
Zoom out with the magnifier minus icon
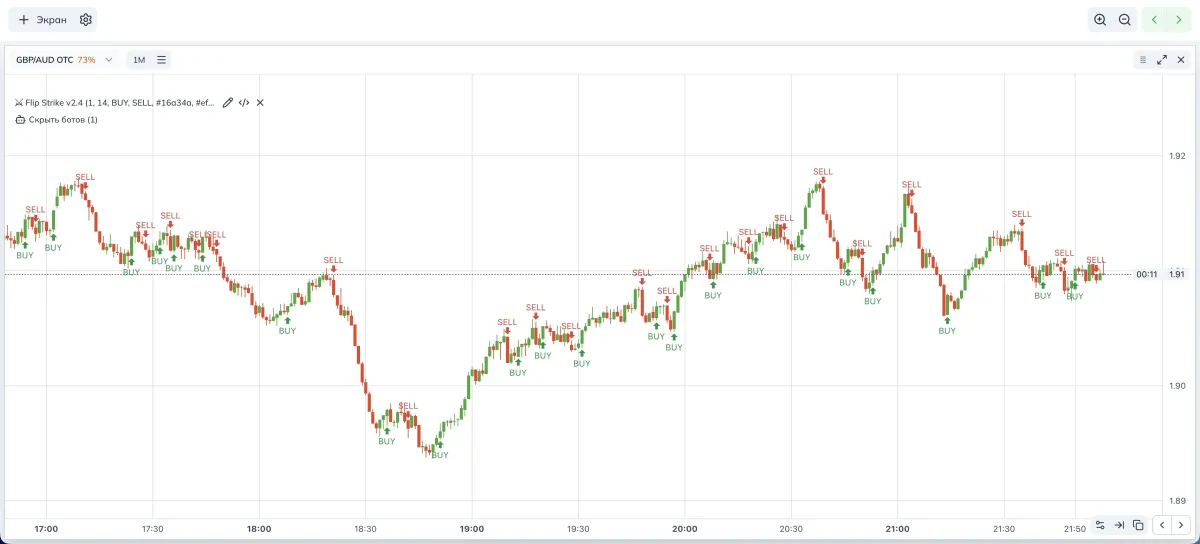[1125, 20]
